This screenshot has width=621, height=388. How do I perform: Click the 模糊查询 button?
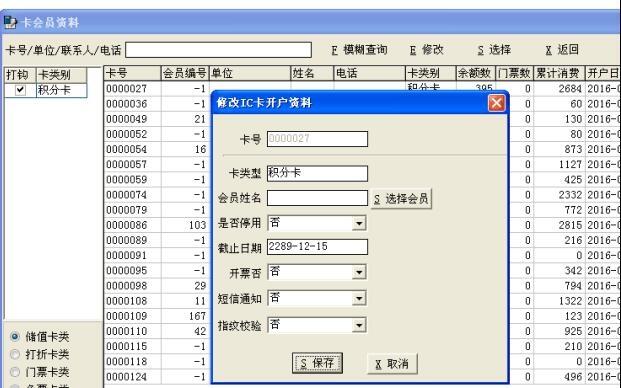359,50
